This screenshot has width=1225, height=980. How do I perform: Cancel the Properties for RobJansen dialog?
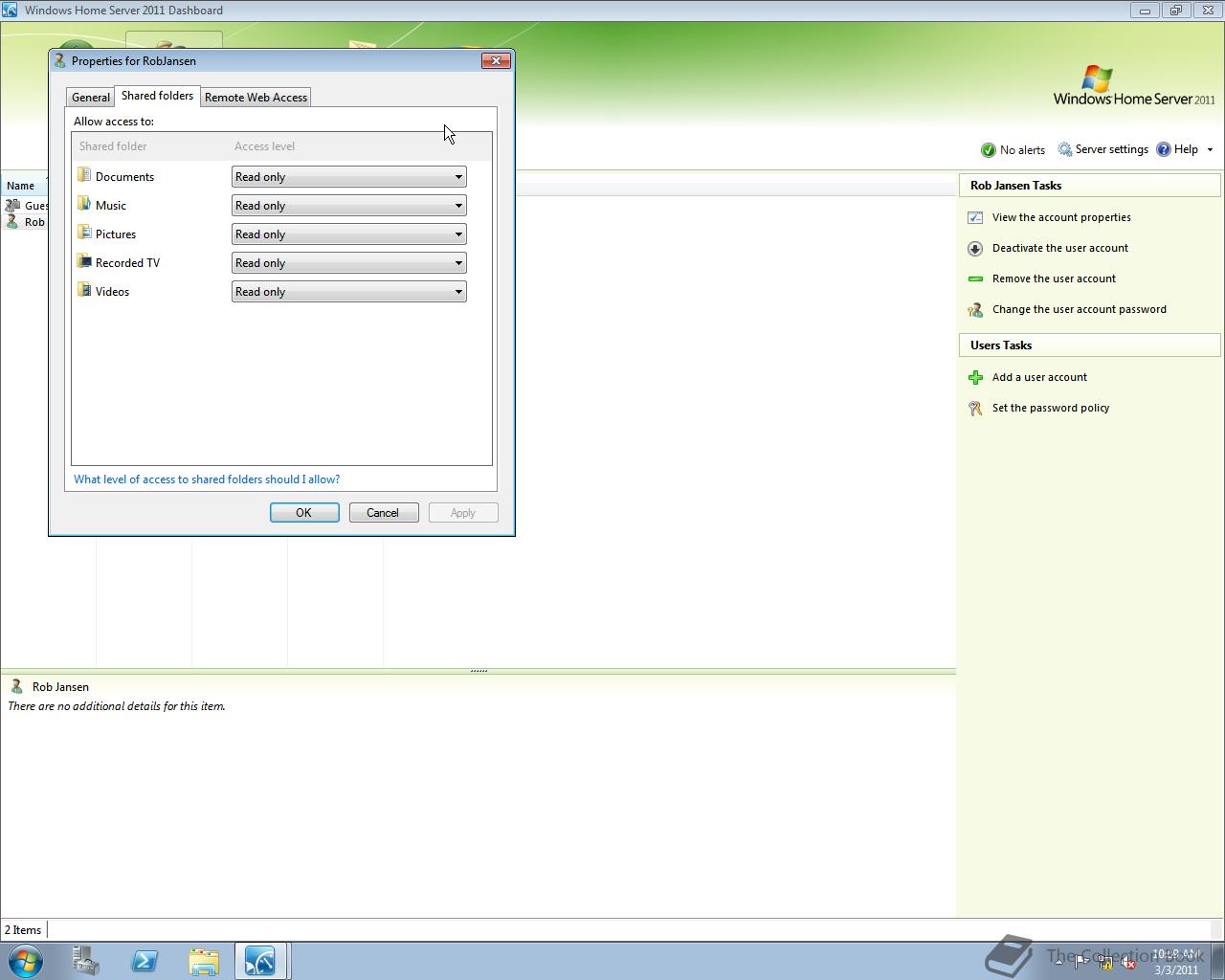pos(383,513)
